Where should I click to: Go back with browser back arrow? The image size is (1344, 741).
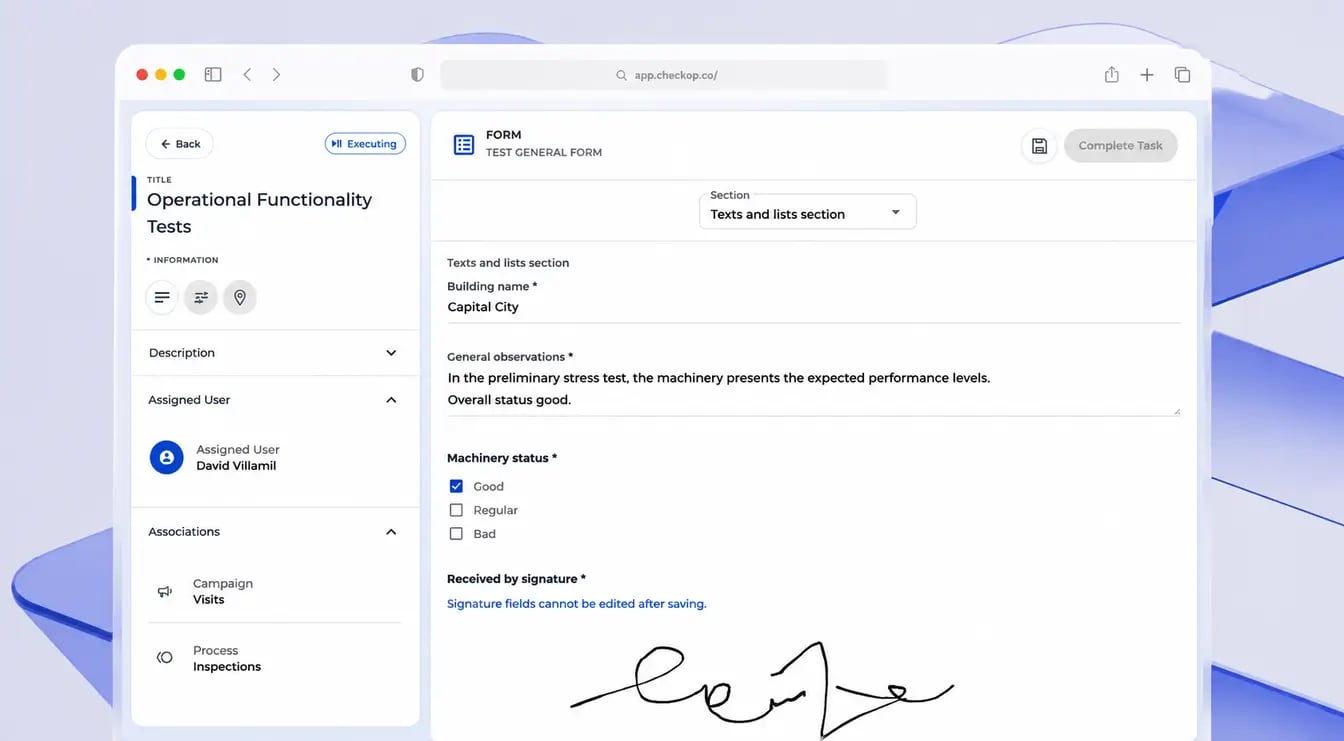click(247, 75)
